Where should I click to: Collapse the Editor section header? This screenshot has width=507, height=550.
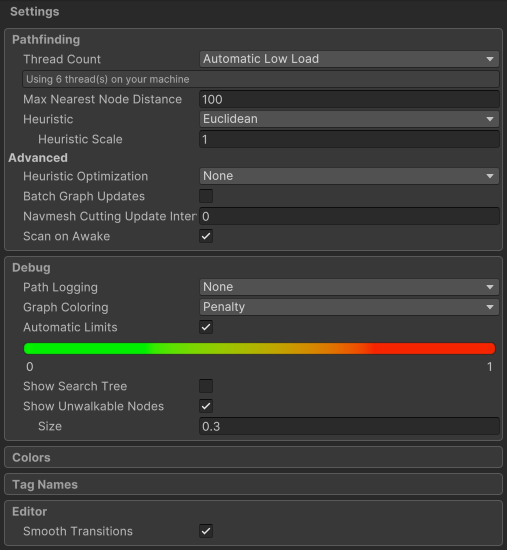[x=29, y=511]
